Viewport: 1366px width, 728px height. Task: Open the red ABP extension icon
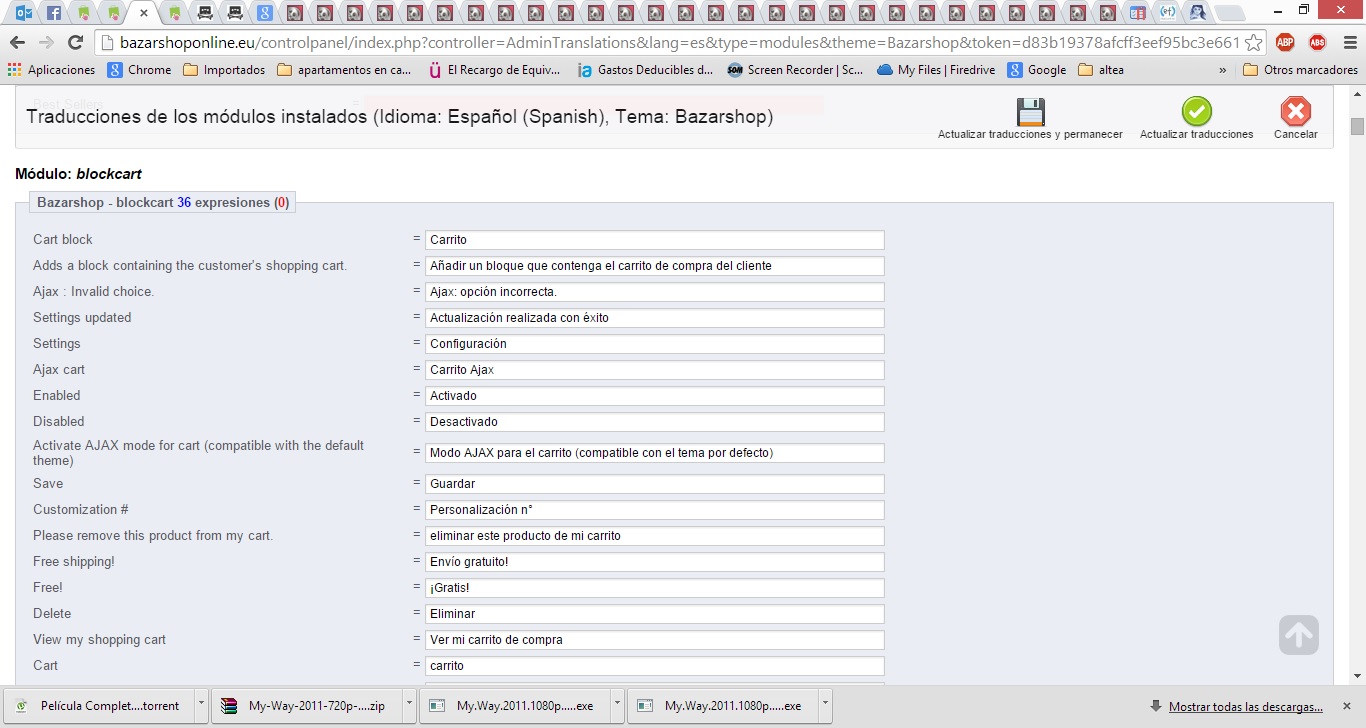(1285, 43)
